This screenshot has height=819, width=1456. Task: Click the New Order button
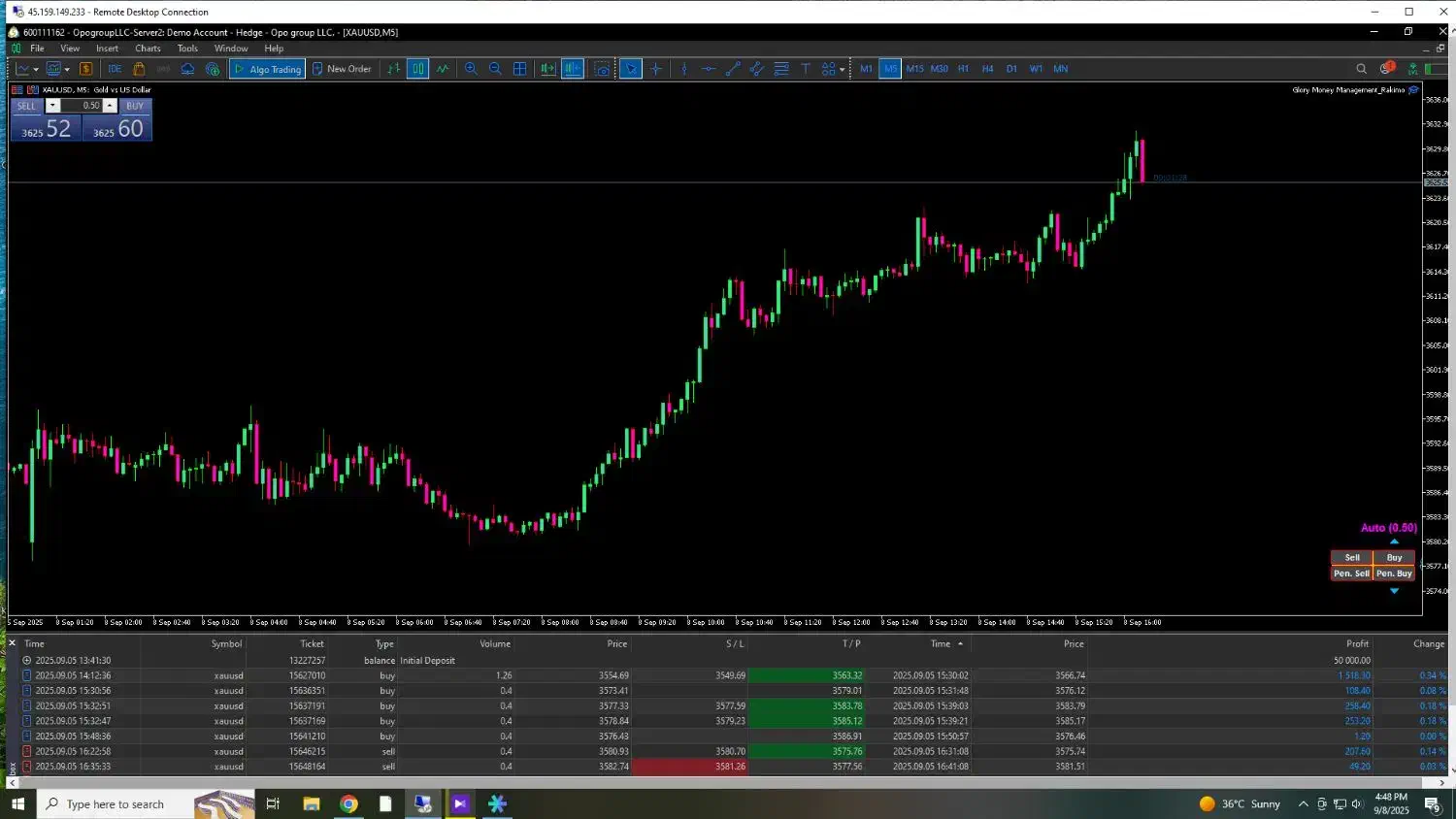pos(342,69)
